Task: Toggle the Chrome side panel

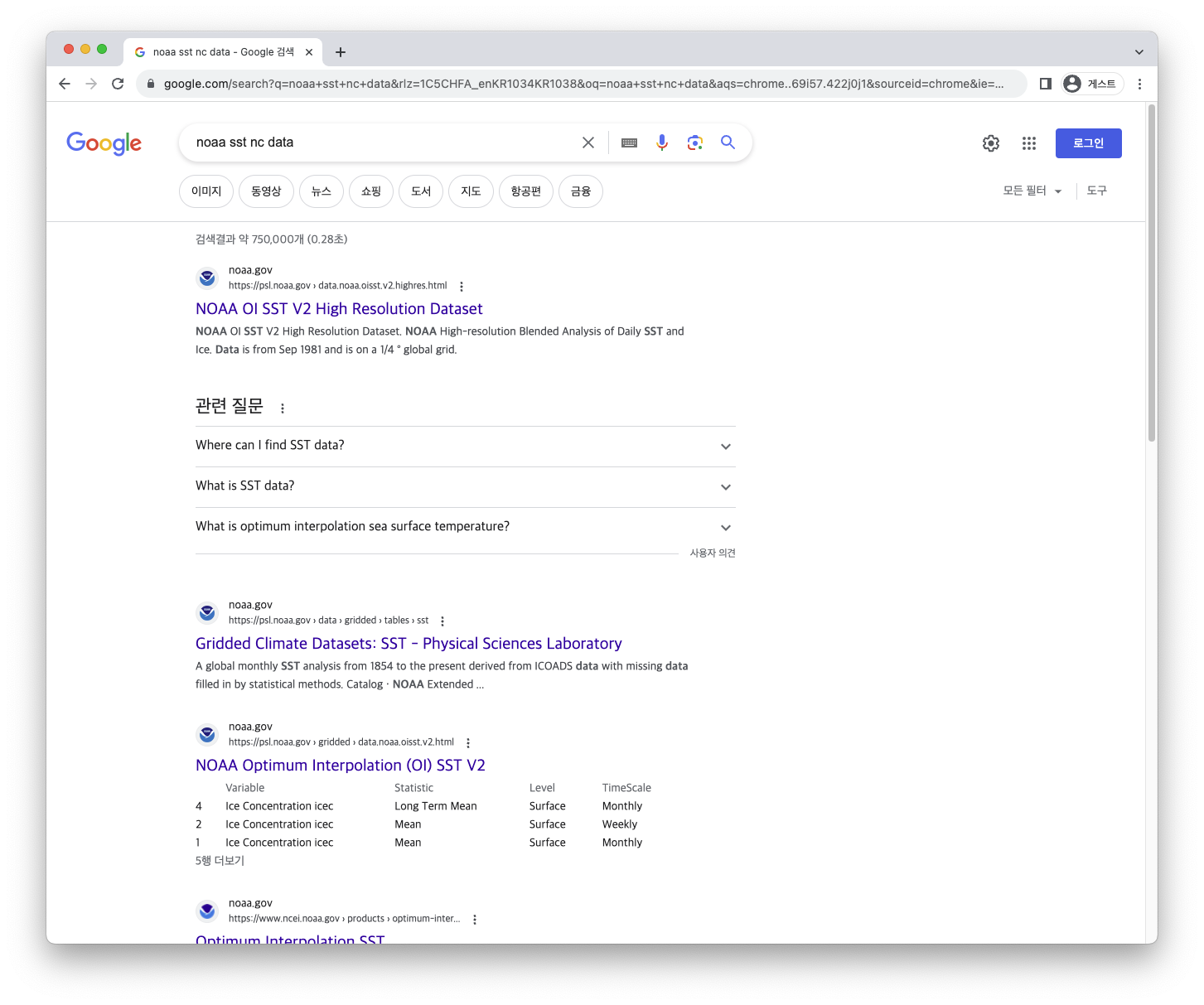Action: click(1046, 84)
